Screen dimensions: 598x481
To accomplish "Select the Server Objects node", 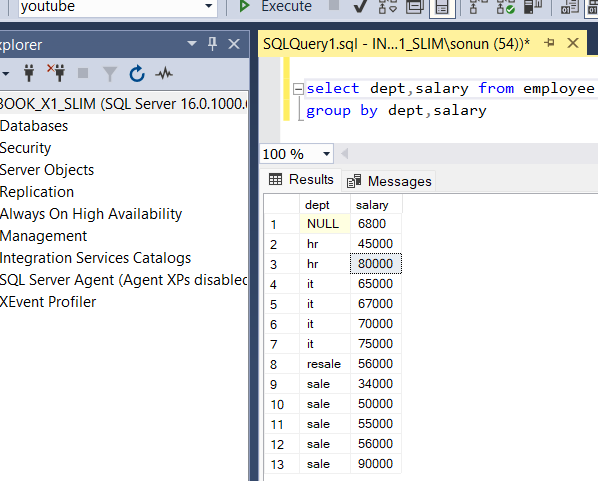I will click(47, 170).
